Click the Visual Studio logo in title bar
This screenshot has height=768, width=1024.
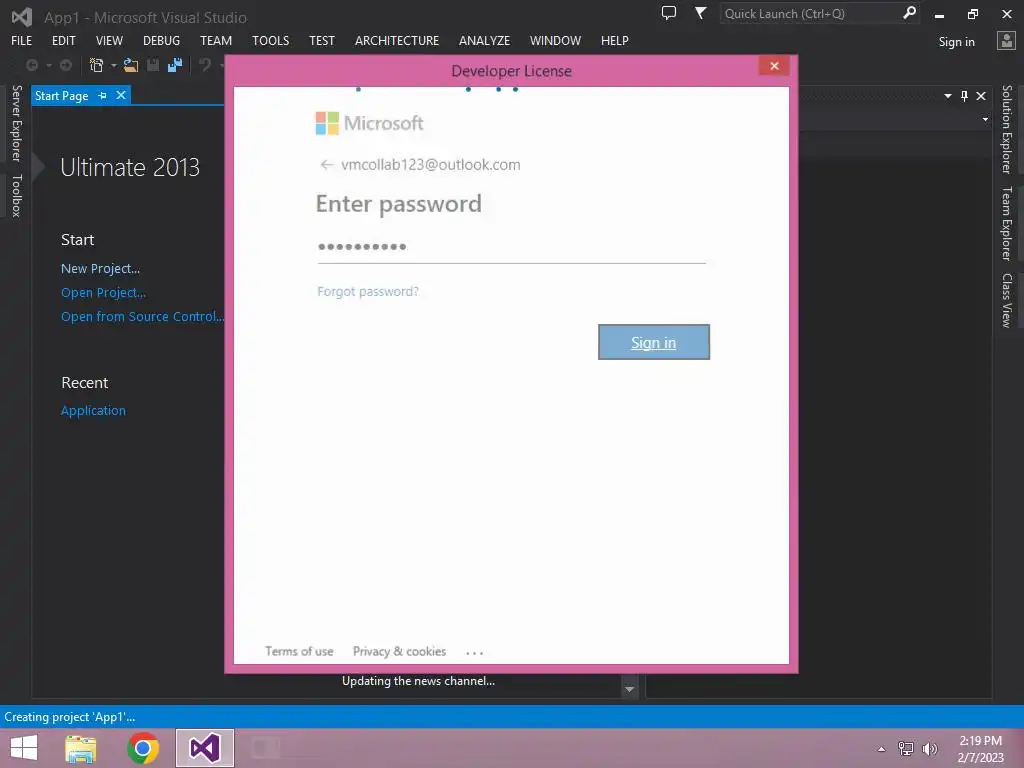(x=22, y=17)
